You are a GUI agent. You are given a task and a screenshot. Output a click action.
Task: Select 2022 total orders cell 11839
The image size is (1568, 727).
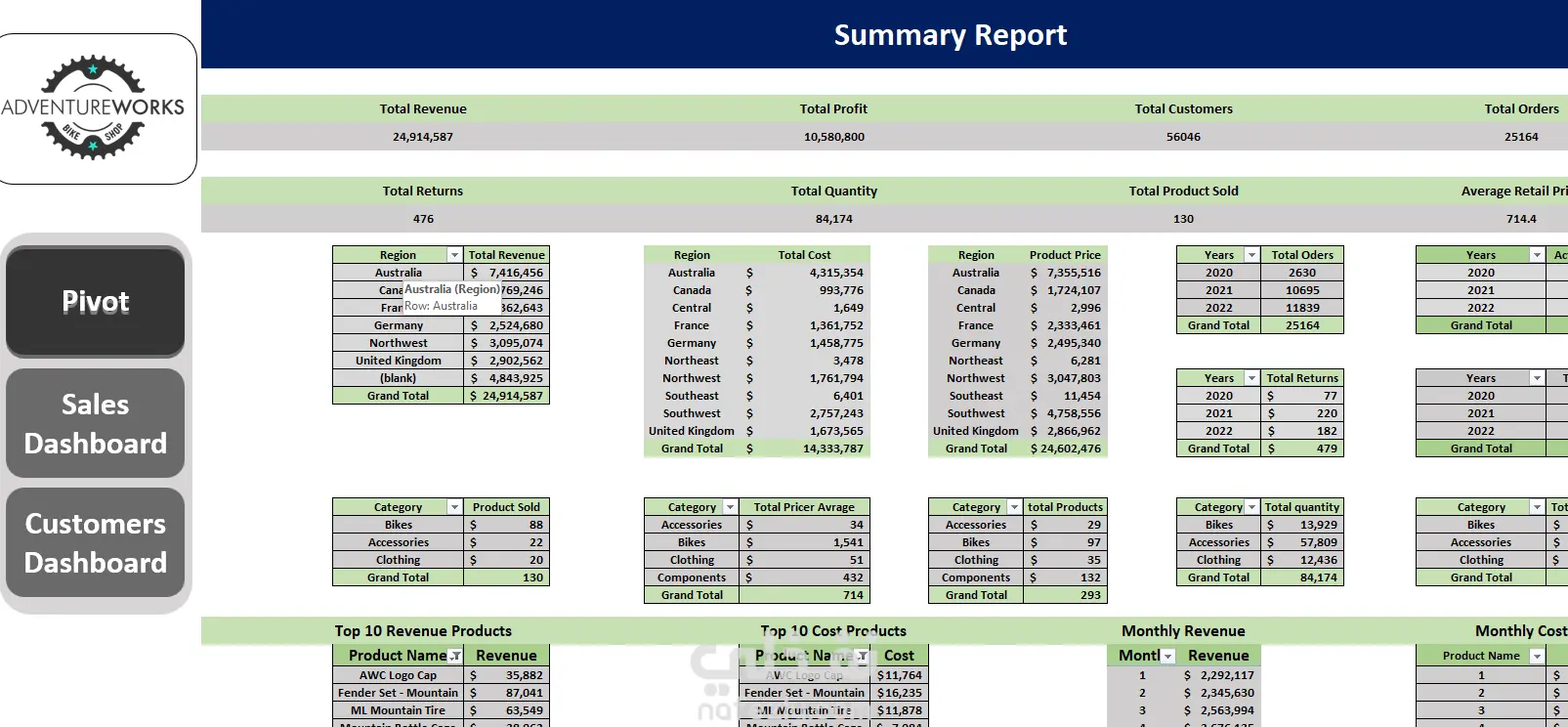coord(1302,308)
